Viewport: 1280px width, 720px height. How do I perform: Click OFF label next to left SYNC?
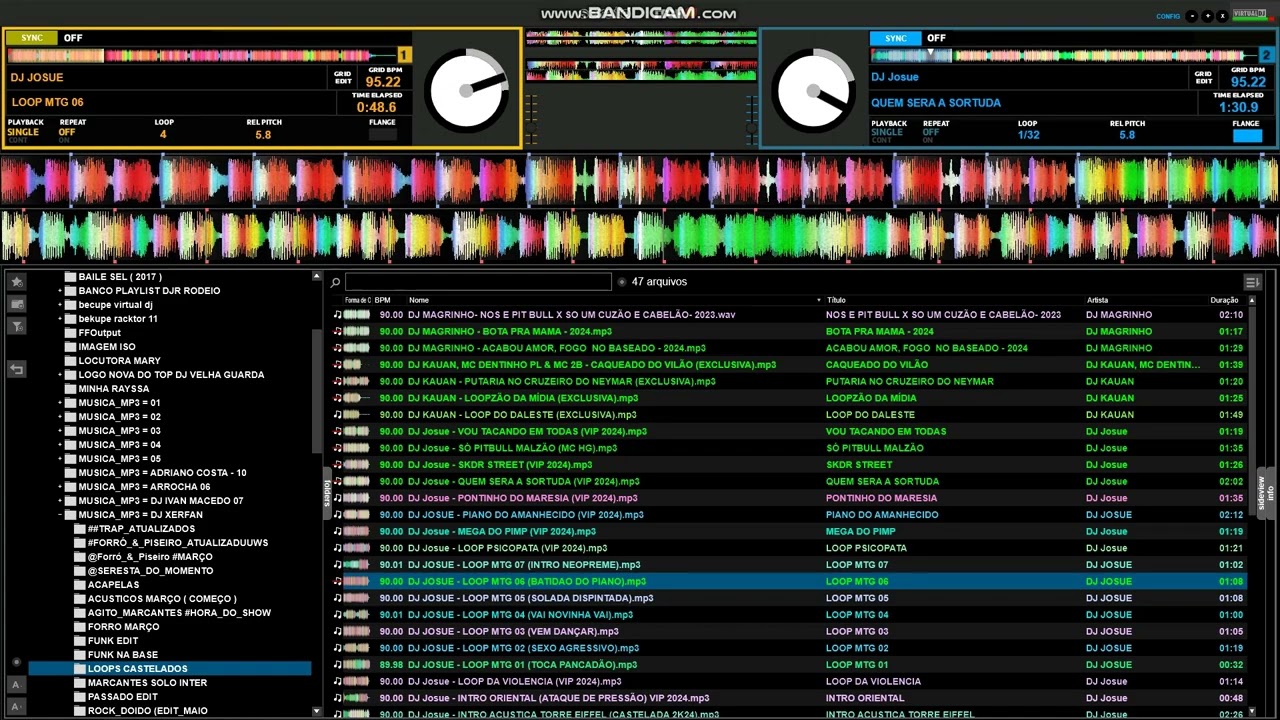pyautogui.click(x=73, y=38)
